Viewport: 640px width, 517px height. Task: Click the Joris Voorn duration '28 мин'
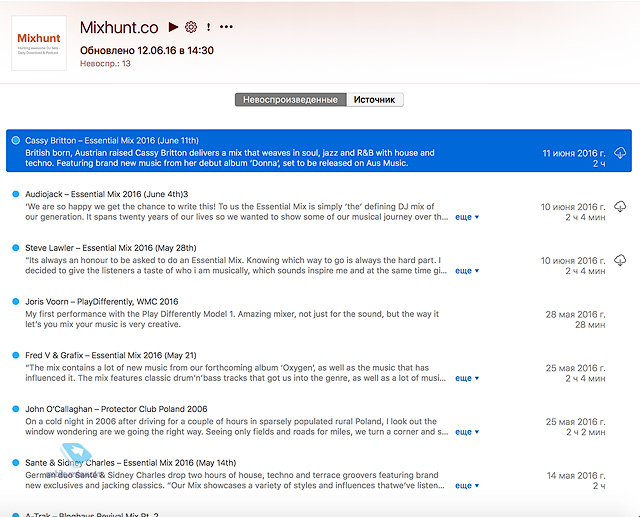point(590,325)
